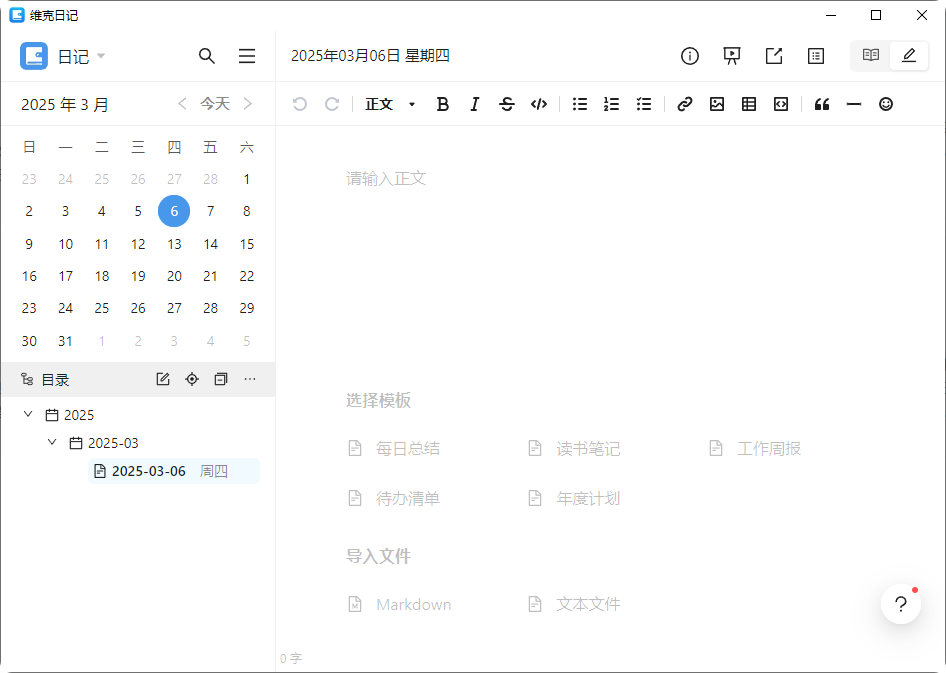
Task: Open the help question mark button
Action: pyautogui.click(x=901, y=604)
